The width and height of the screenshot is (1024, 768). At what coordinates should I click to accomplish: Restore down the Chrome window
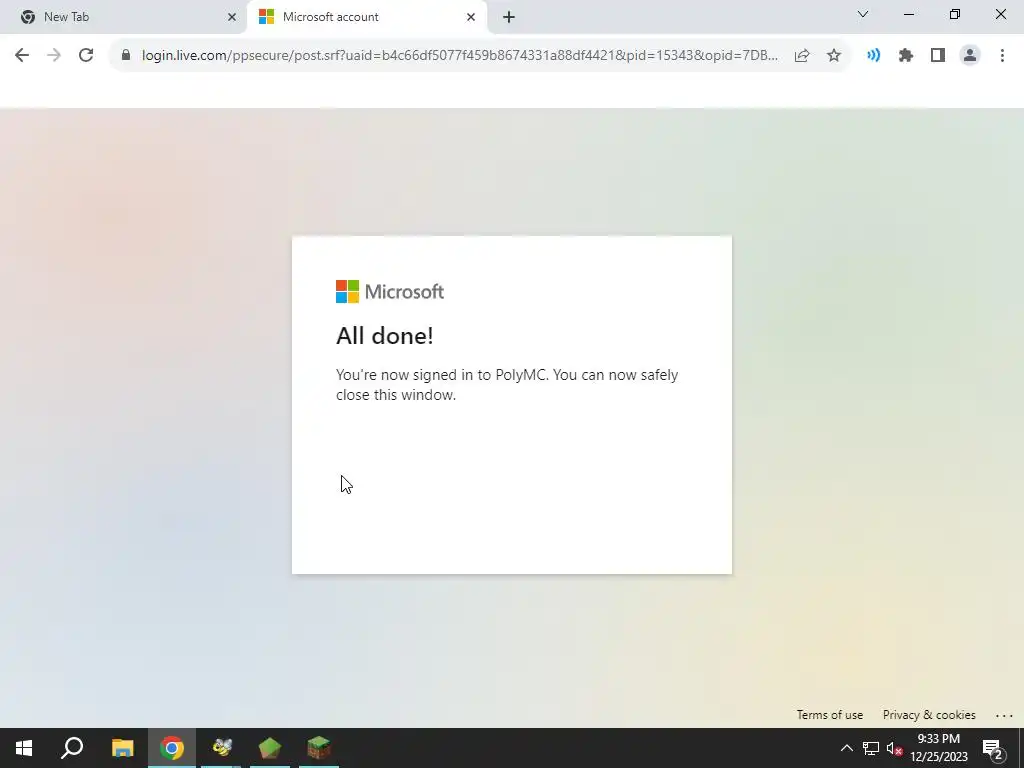(955, 14)
